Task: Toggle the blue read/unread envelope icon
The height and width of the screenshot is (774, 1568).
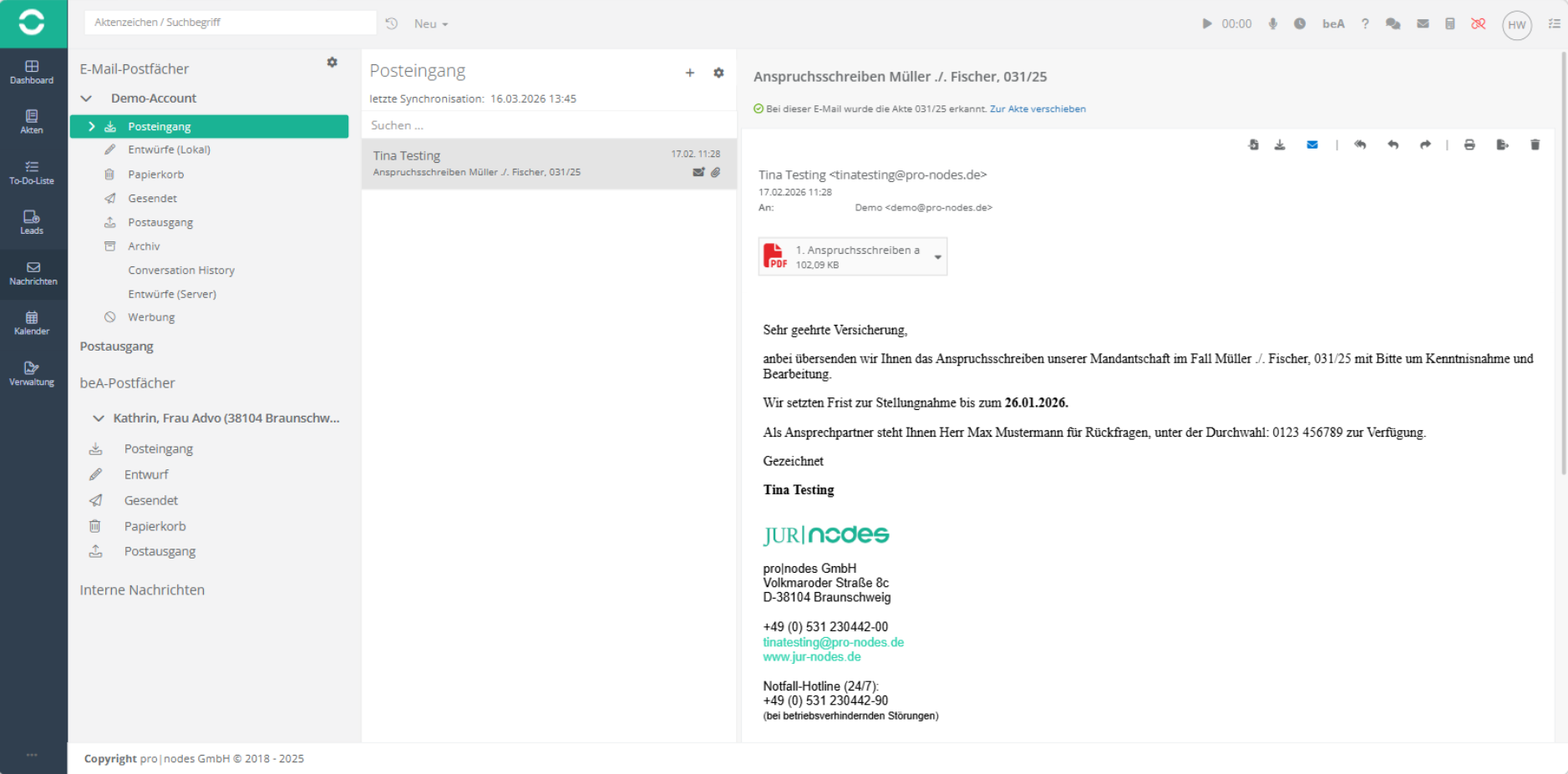Action: [x=1312, y=145]
